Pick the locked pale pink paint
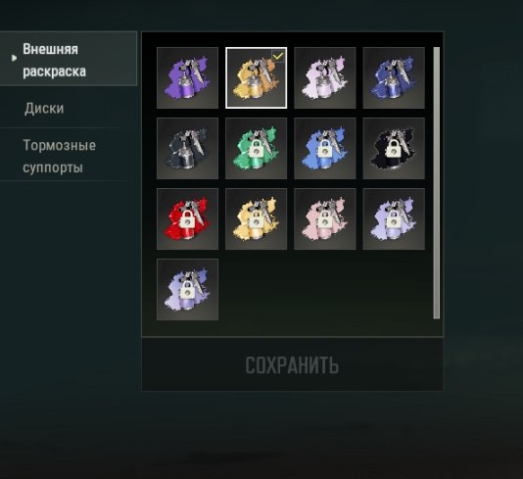 click(x=325, y=219)
